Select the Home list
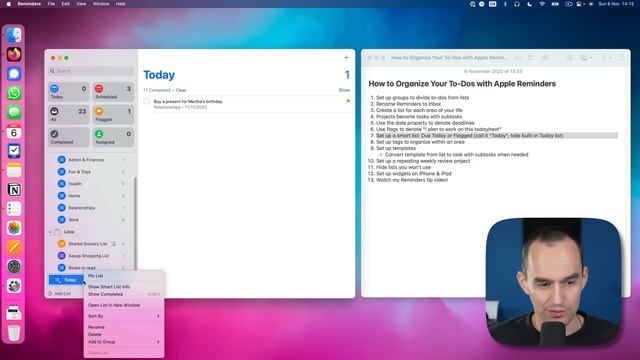 [x=91, y=196]
